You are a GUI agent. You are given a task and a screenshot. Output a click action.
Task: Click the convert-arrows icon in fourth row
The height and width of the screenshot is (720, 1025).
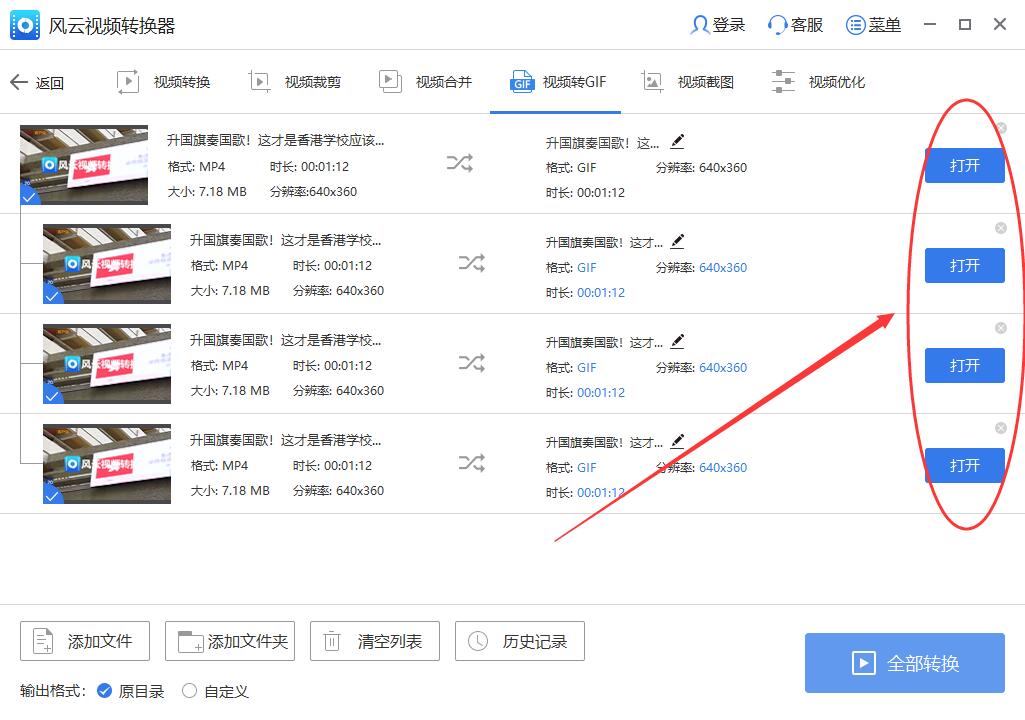pyautogui.click(x=471, y=462)
